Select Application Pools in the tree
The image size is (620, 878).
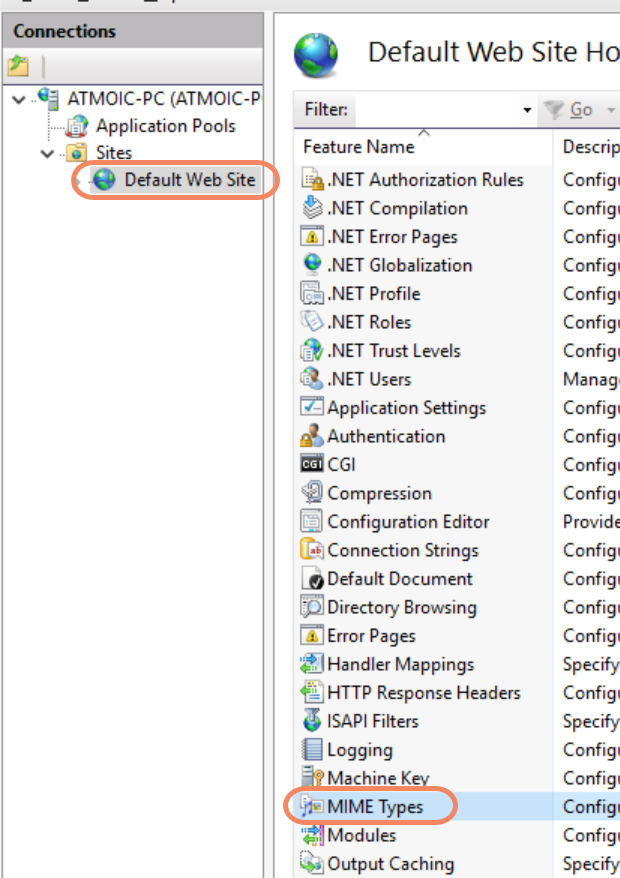click(165, 126)
